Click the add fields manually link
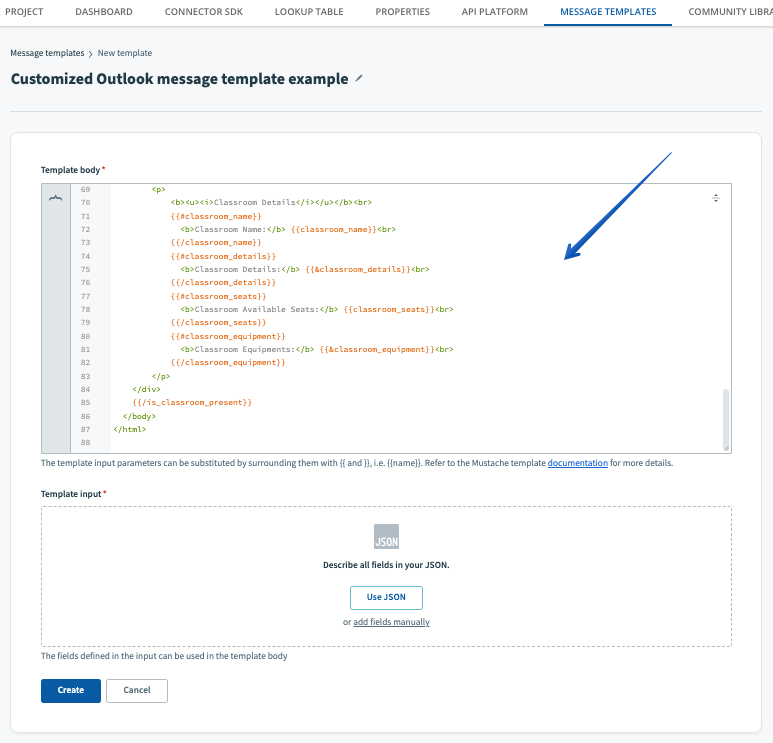This screenshot has height=743, width=773. [391, 622]
